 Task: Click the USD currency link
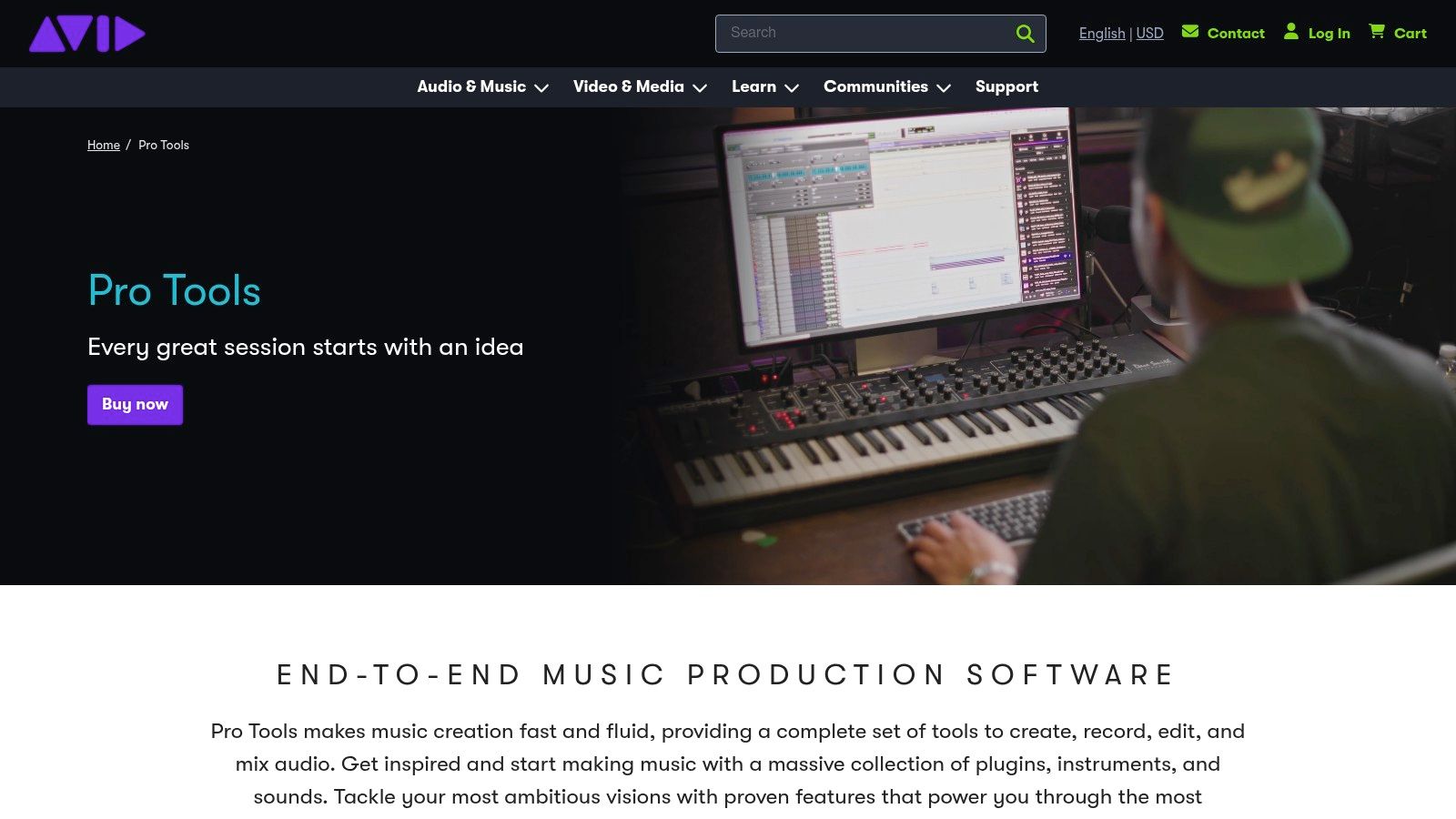[x=1149, y=33]
